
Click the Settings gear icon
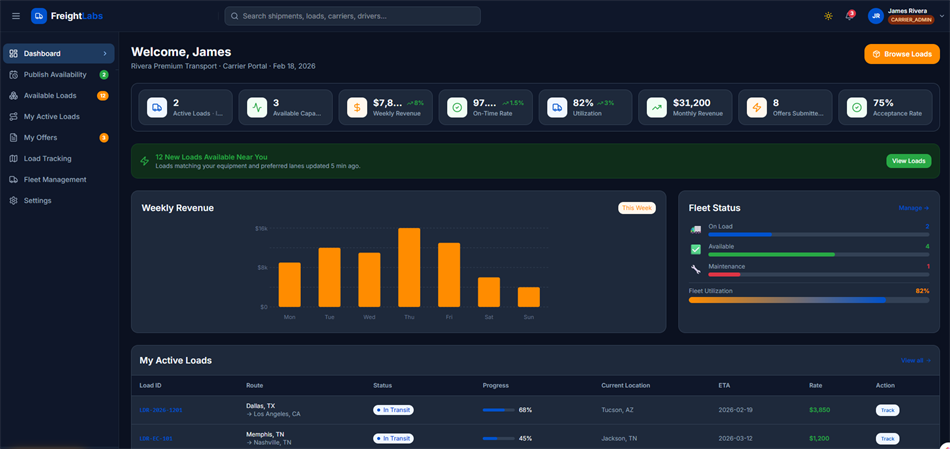(x=13, y=201)
